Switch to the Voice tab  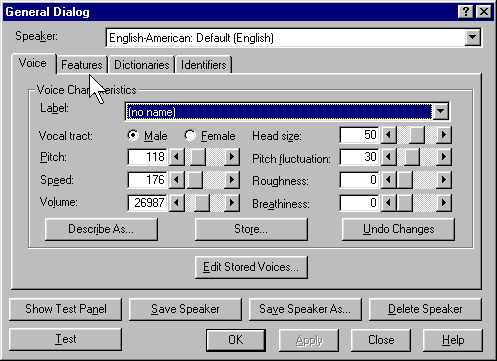33,63
